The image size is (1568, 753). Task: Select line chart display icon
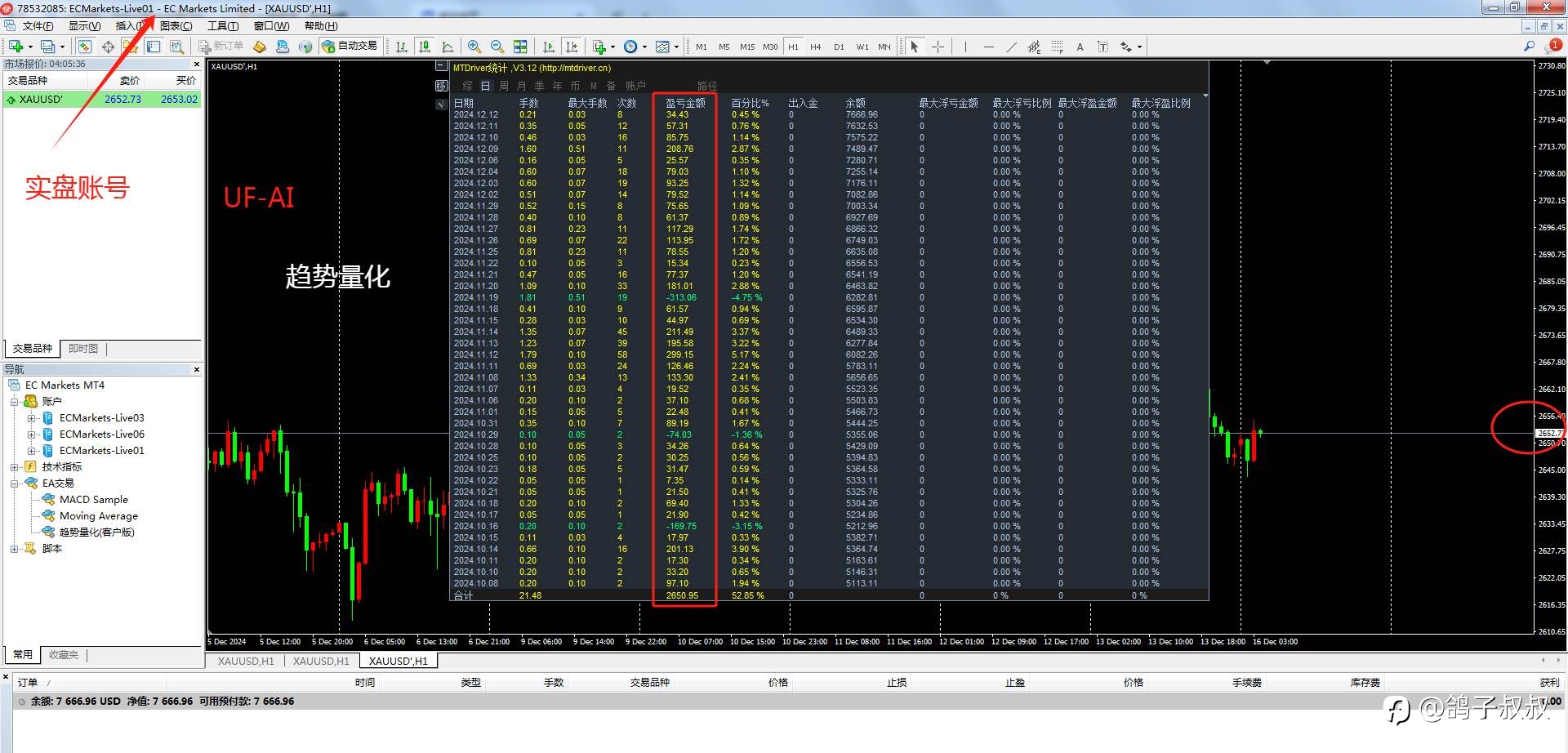click(x=448, y=47)
